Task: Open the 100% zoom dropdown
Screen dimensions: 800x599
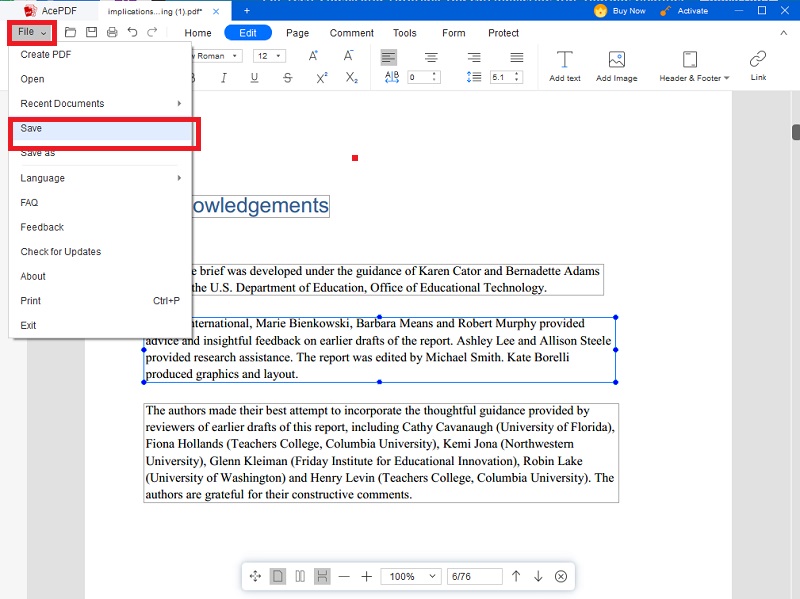Action: click(x=411, y=577)
